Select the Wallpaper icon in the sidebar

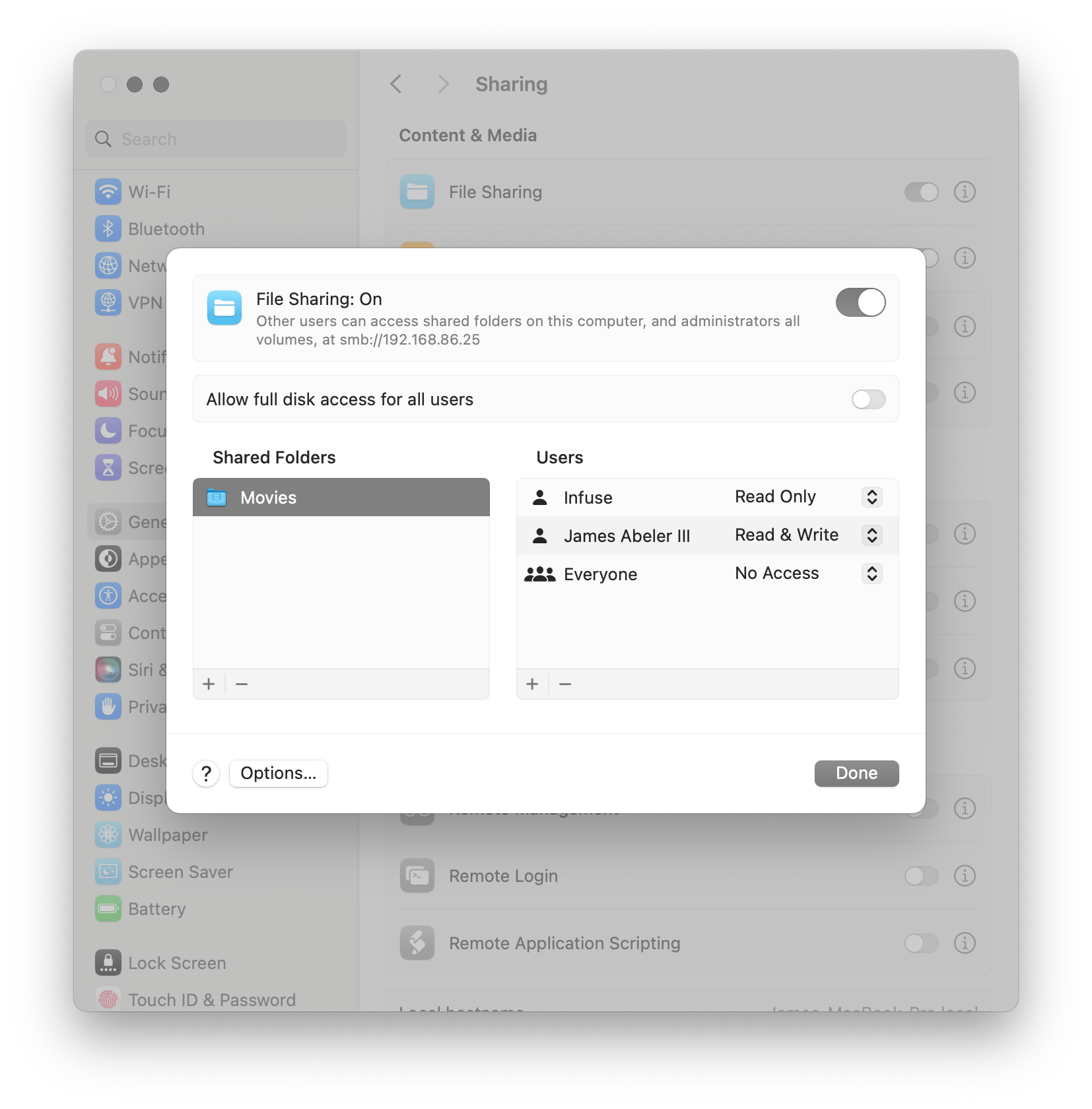[109, 835]
